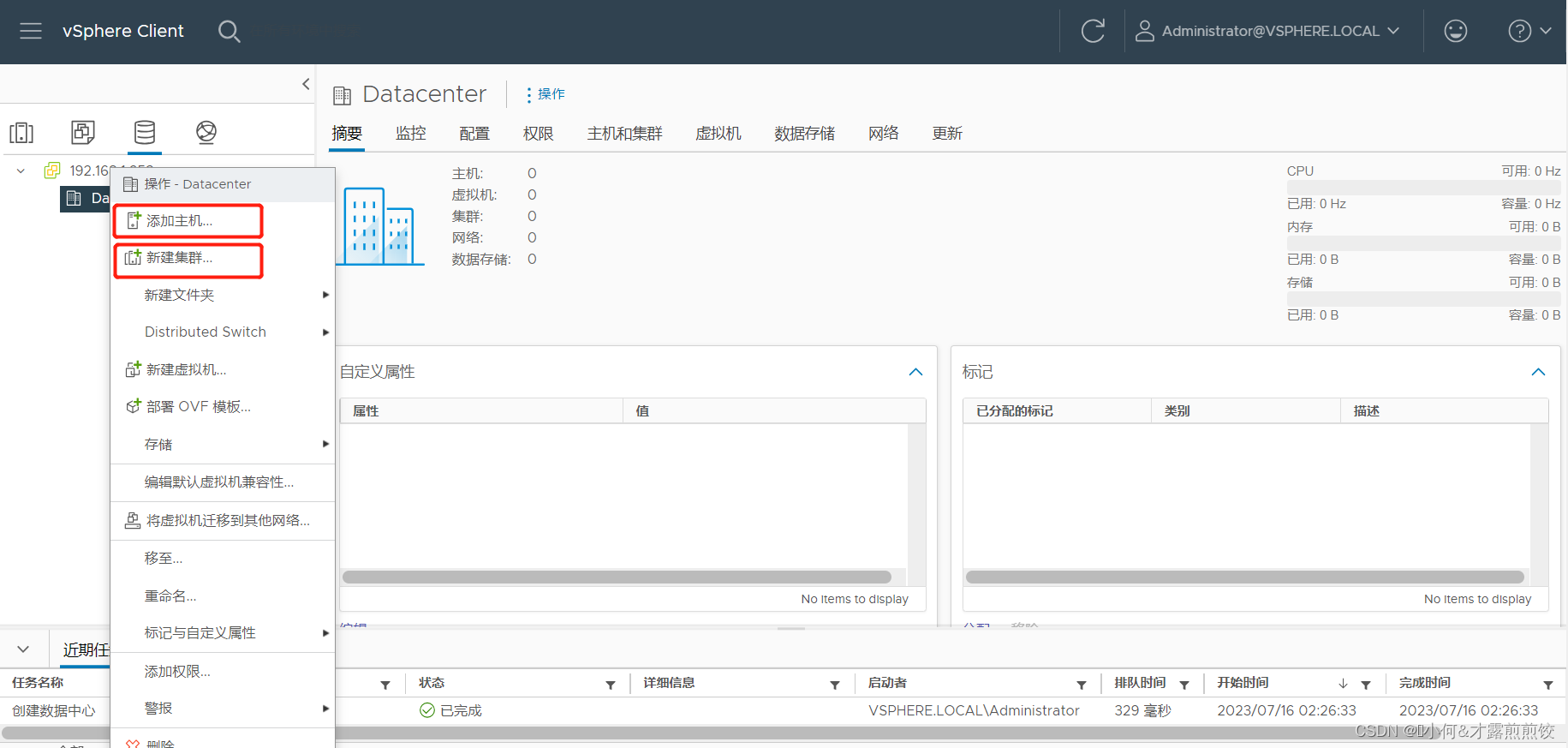Switch to the 更新 tab
This screenshot has height=748, width=1568.
pyautogui.click(x=947, y=134)
